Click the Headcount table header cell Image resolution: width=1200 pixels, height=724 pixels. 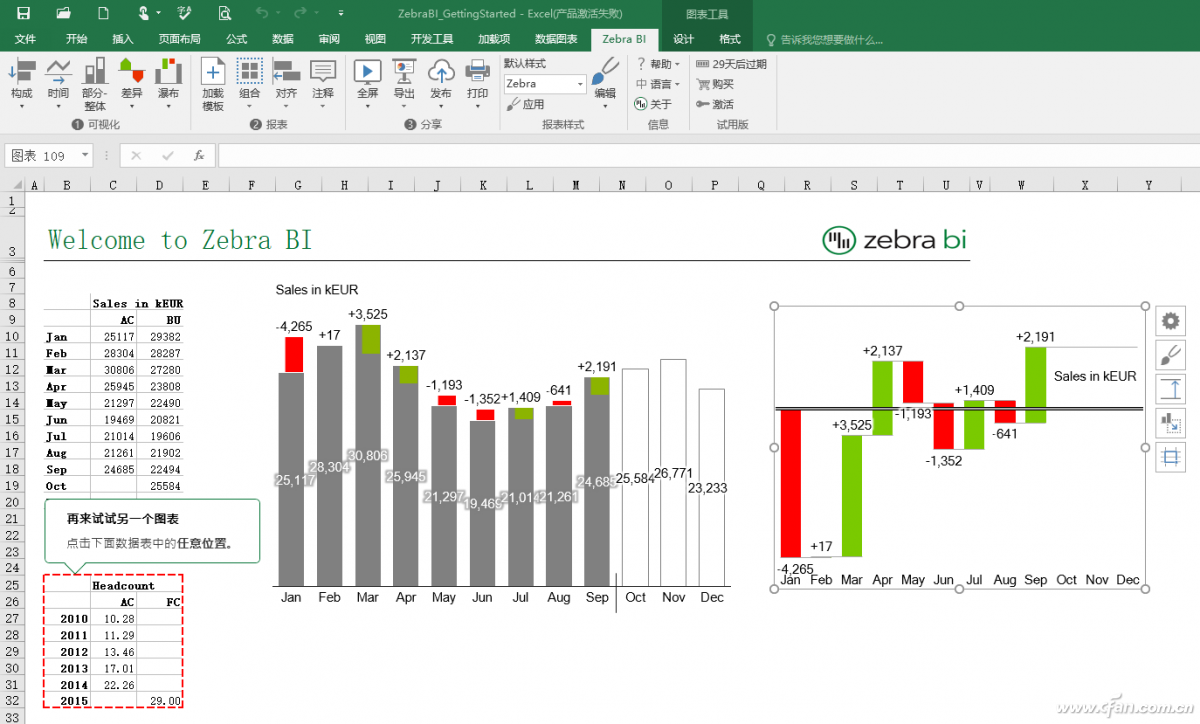[124, 585]
